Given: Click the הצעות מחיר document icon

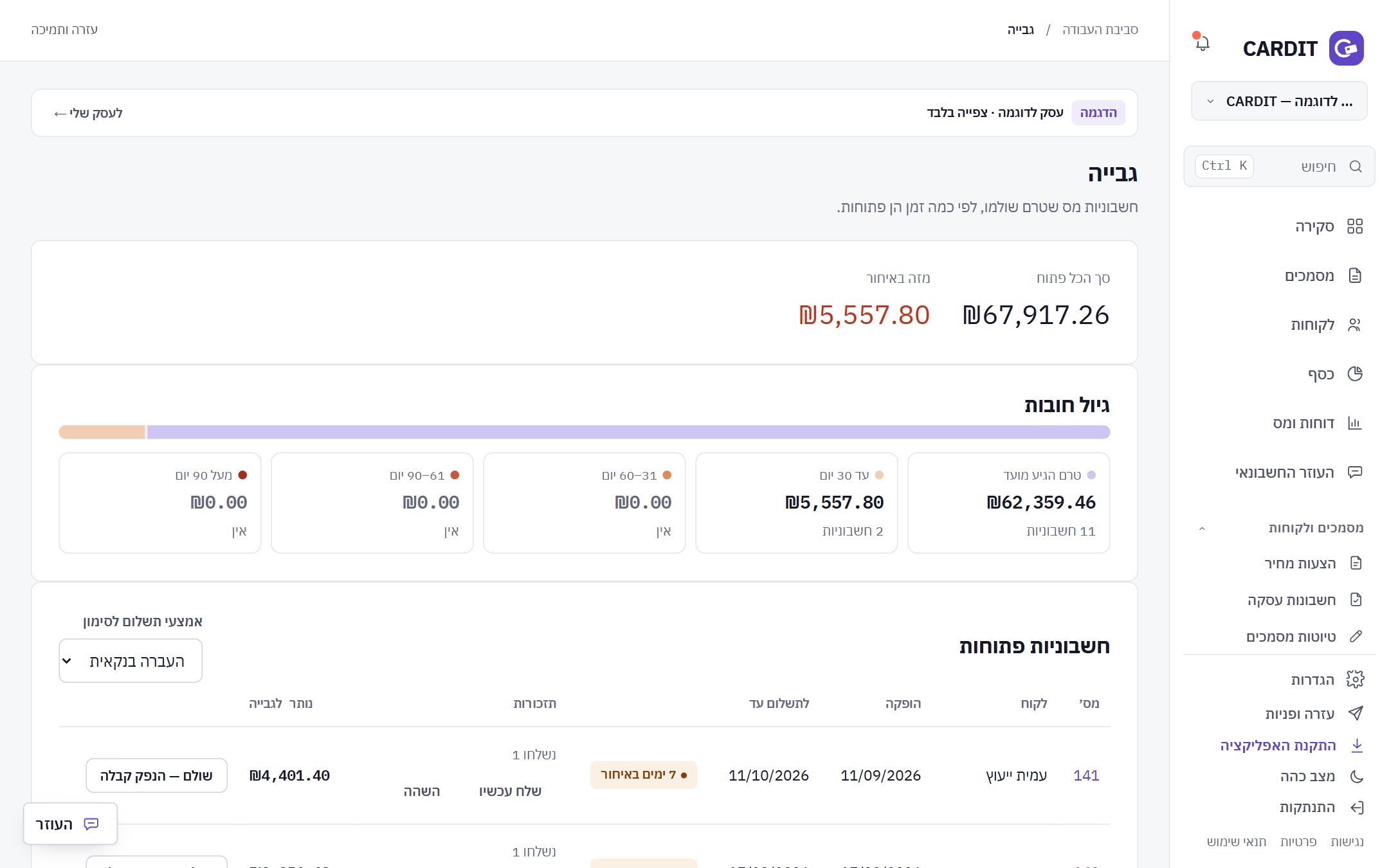Looking at the screenshot, I should coord(1356,563).
